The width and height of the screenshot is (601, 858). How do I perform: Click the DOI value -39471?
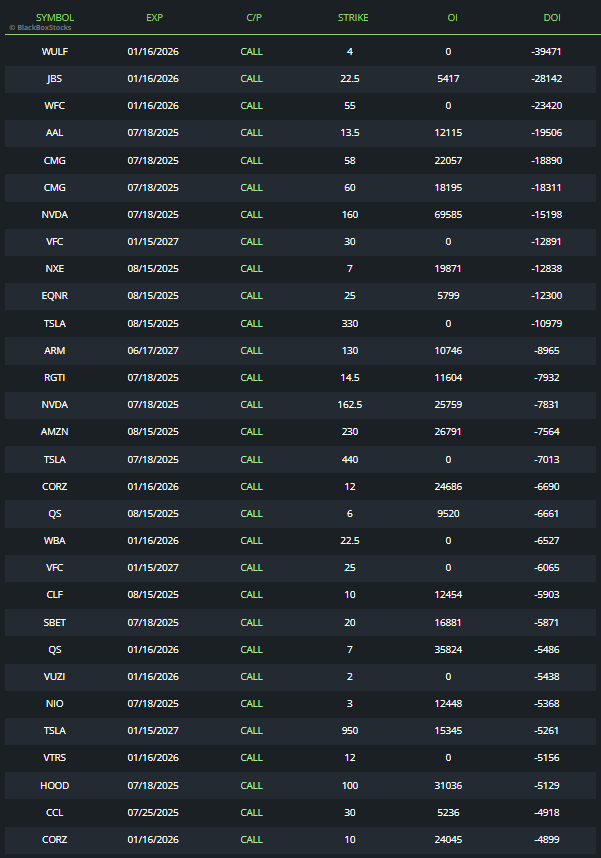(546, 51)
